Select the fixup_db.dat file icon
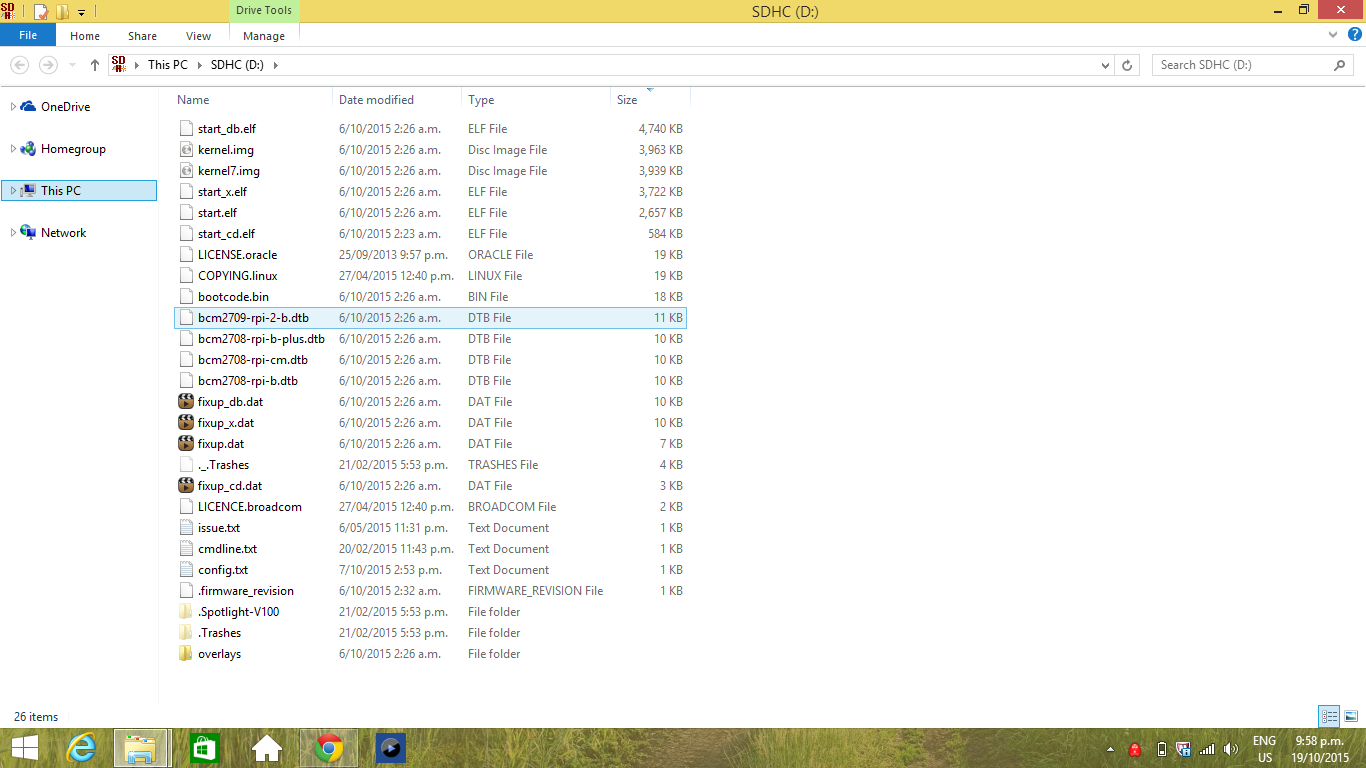This screenshot has width=1366, height=768. (x=185, y=402)
